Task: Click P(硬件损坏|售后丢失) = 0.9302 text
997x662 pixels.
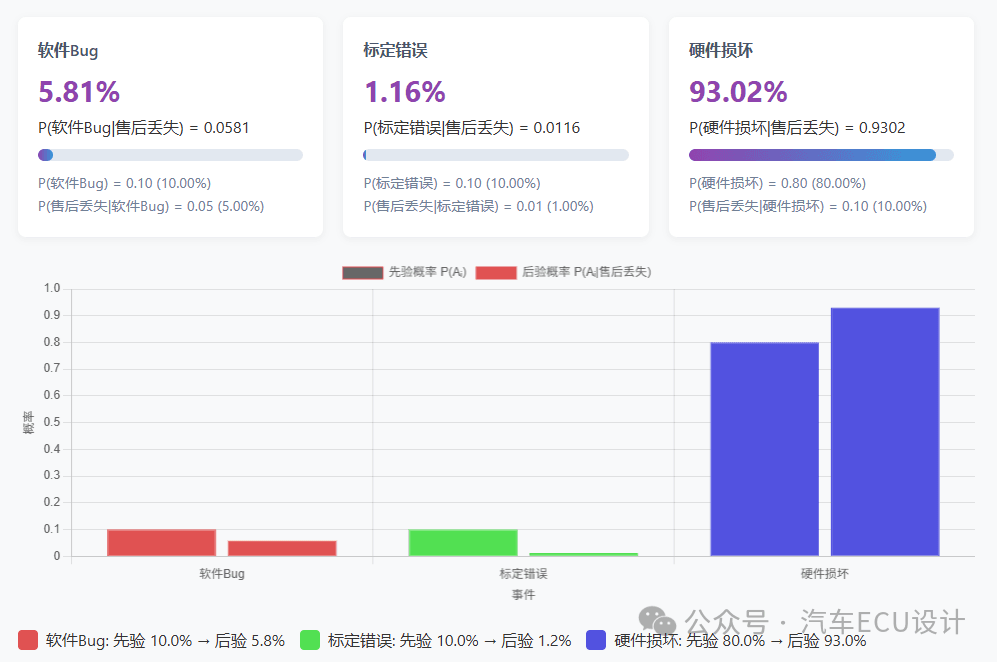Action: click(x=797, y=128)
